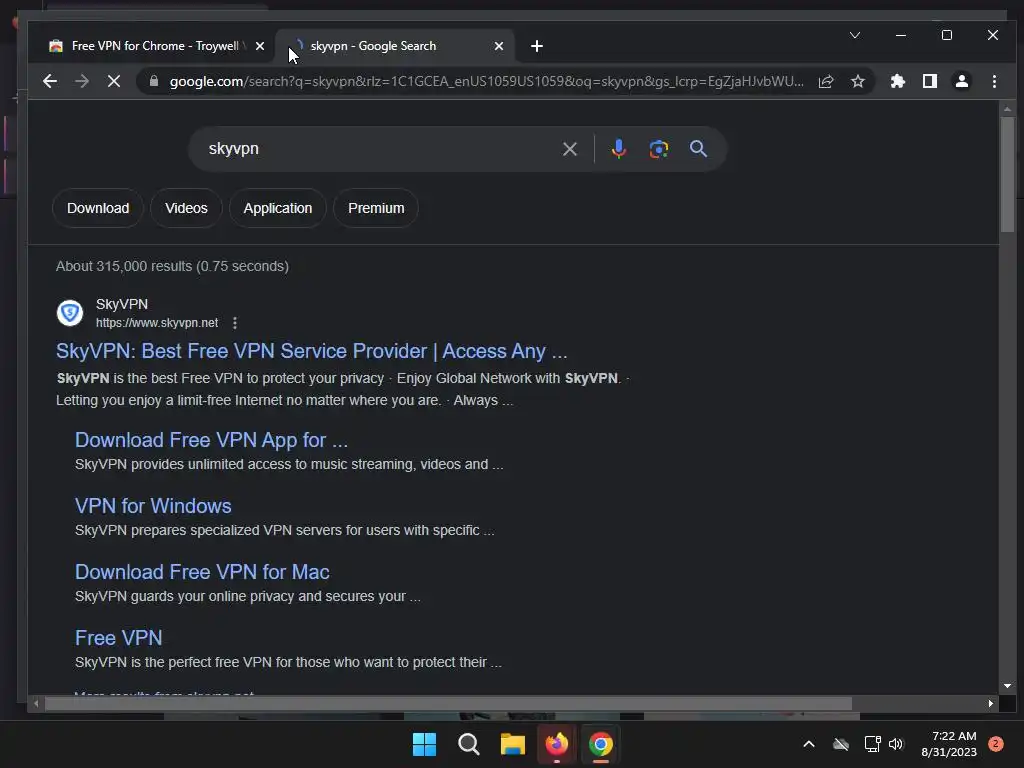The image size is (1024, 768).
Task: Open the clock showing 7:22 AM
Action: click(x=949, y=744)
